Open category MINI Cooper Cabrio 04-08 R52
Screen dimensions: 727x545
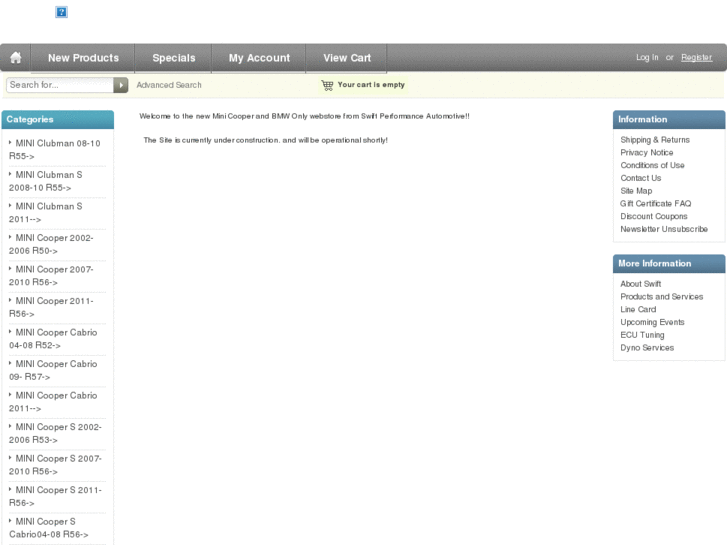pyautogui.click(x=53, y=339)
